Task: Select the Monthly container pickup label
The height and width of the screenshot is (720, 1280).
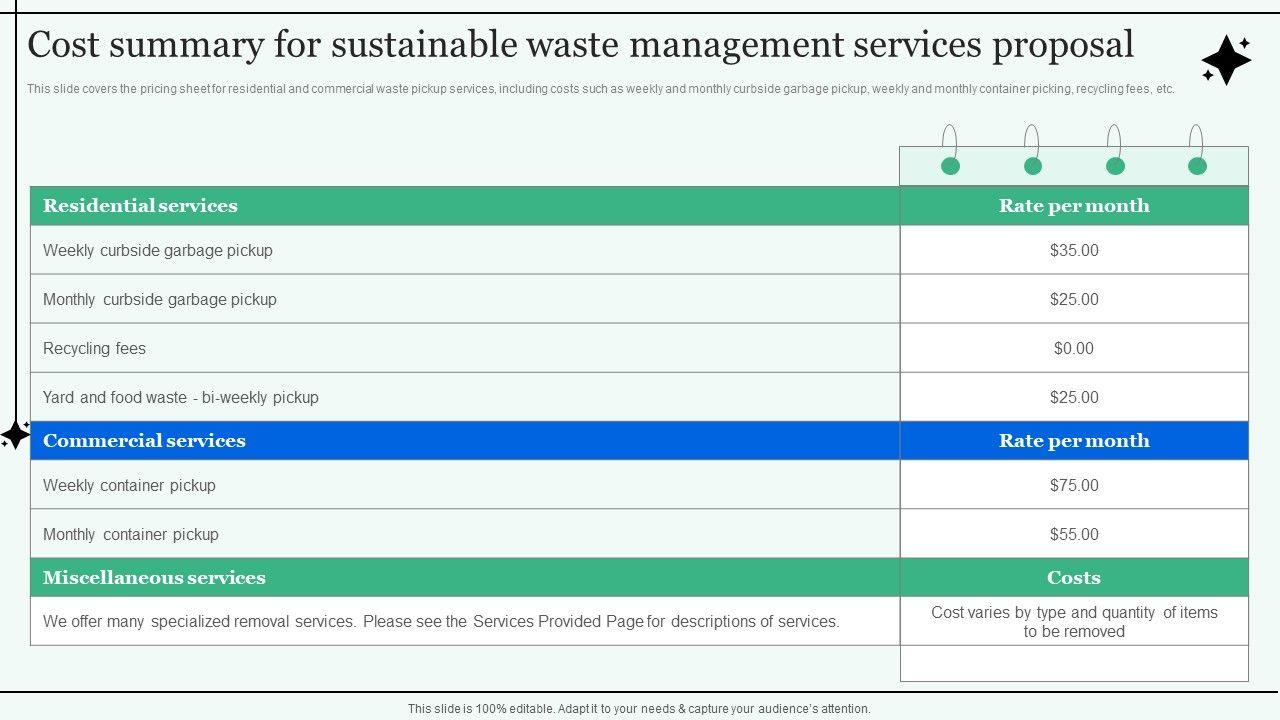Action: (131, 534)
